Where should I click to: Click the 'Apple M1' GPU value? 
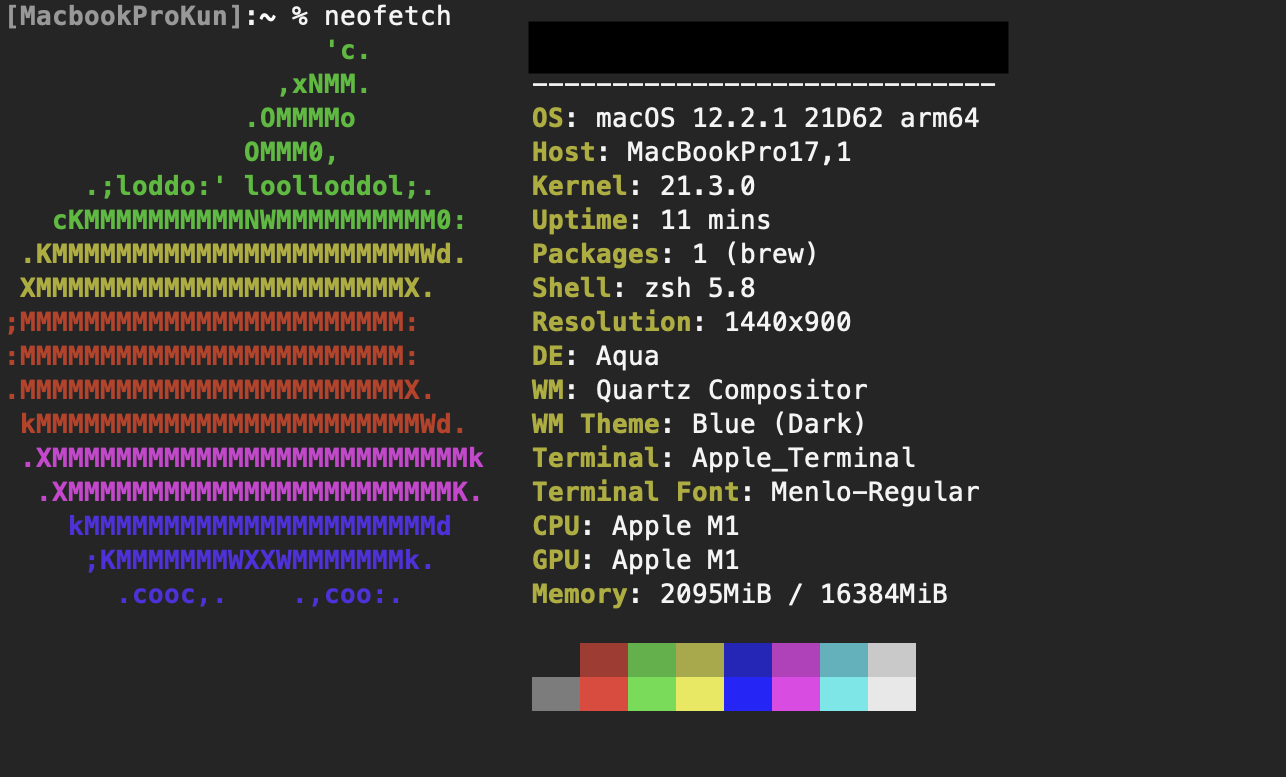pyautogui.click(x=676, y=560)
